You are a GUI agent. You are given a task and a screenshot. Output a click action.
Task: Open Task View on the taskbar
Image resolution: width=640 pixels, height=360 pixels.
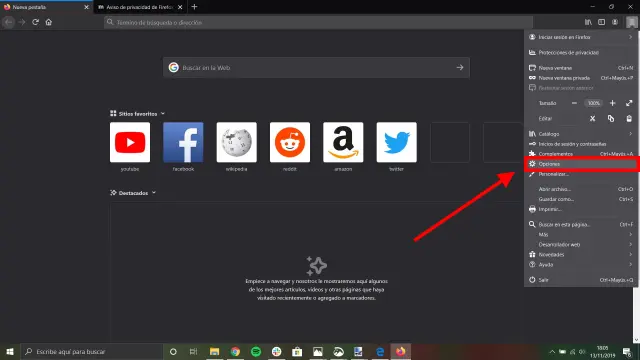(x=193, y=351)
